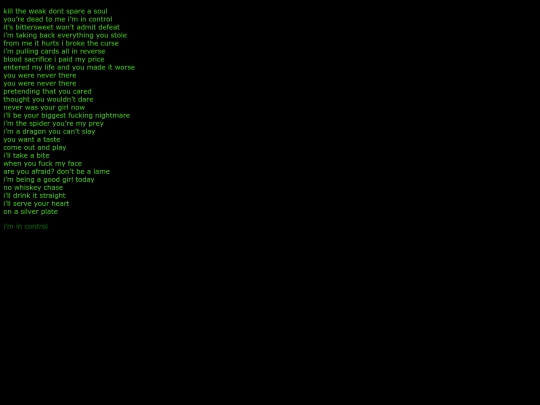This screenshot has height=405, width=540.
Task: Select the "never was your girl now" line
Action: tap(44, 107)
